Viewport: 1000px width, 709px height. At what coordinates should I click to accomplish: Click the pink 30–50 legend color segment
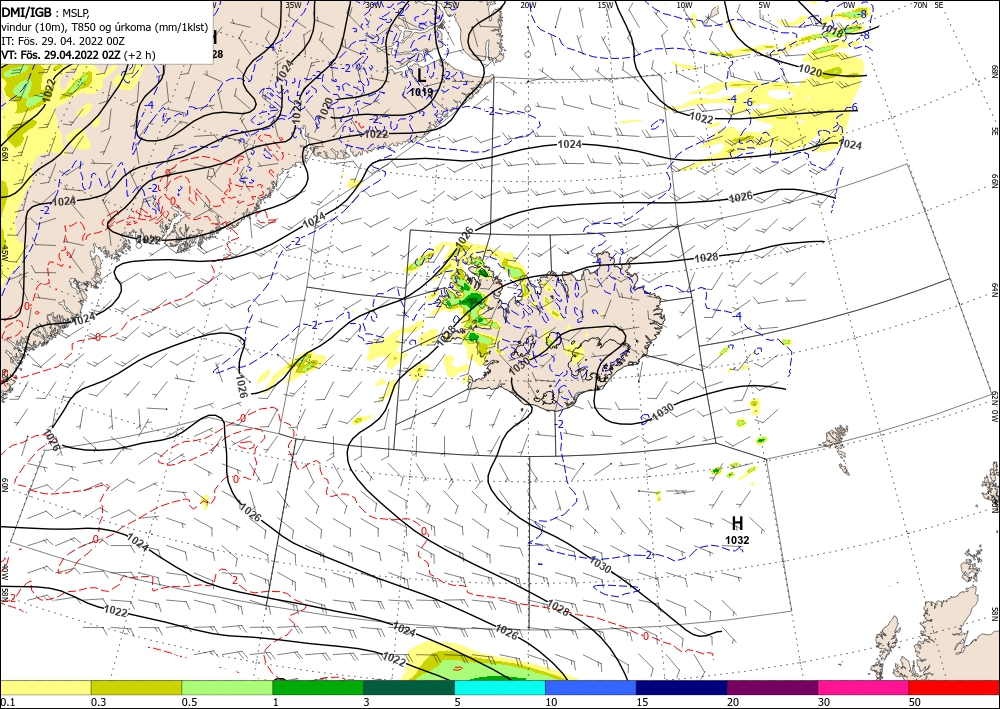(864, 687)
